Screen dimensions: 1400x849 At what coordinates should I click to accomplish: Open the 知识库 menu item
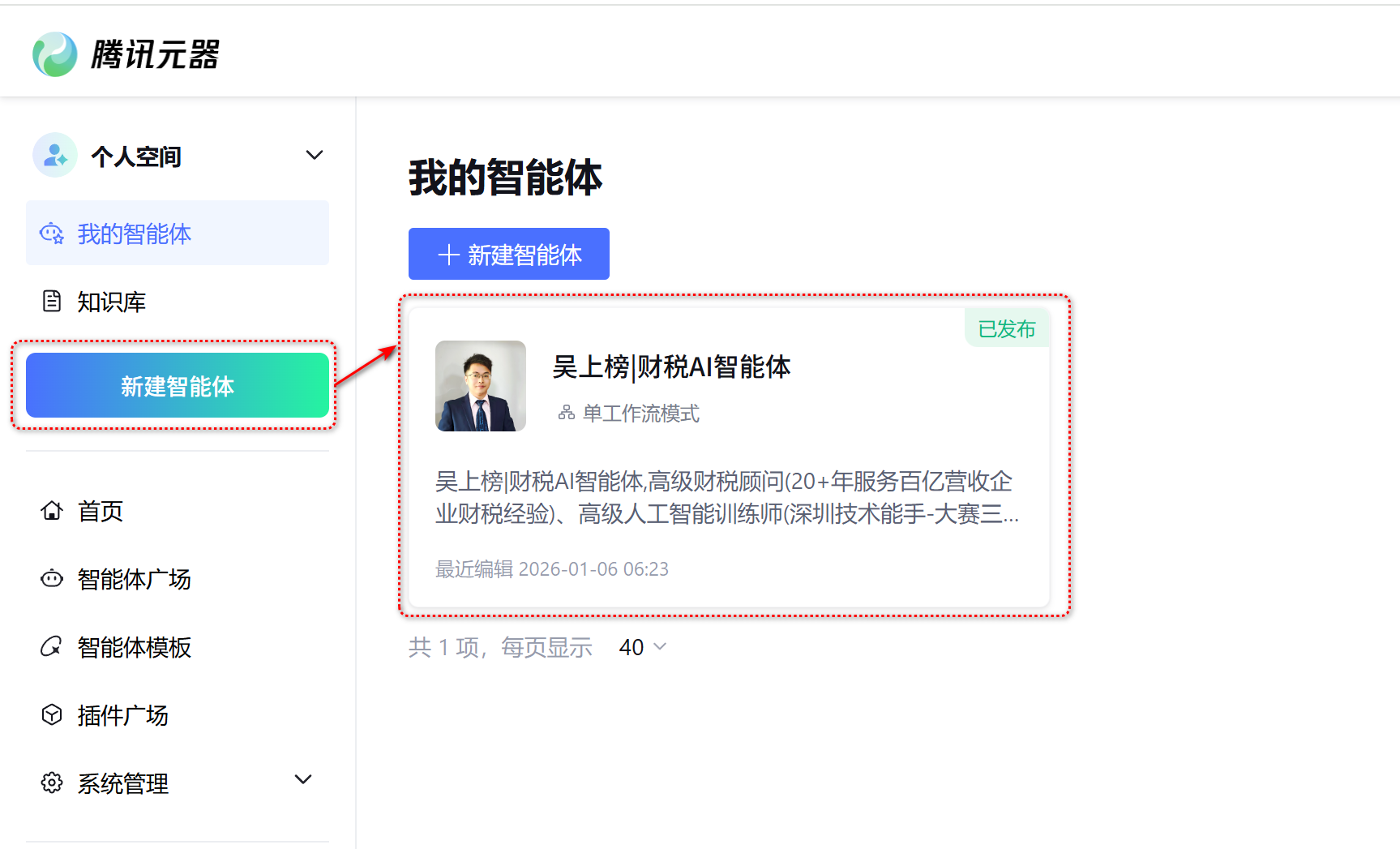coord(111,302)
